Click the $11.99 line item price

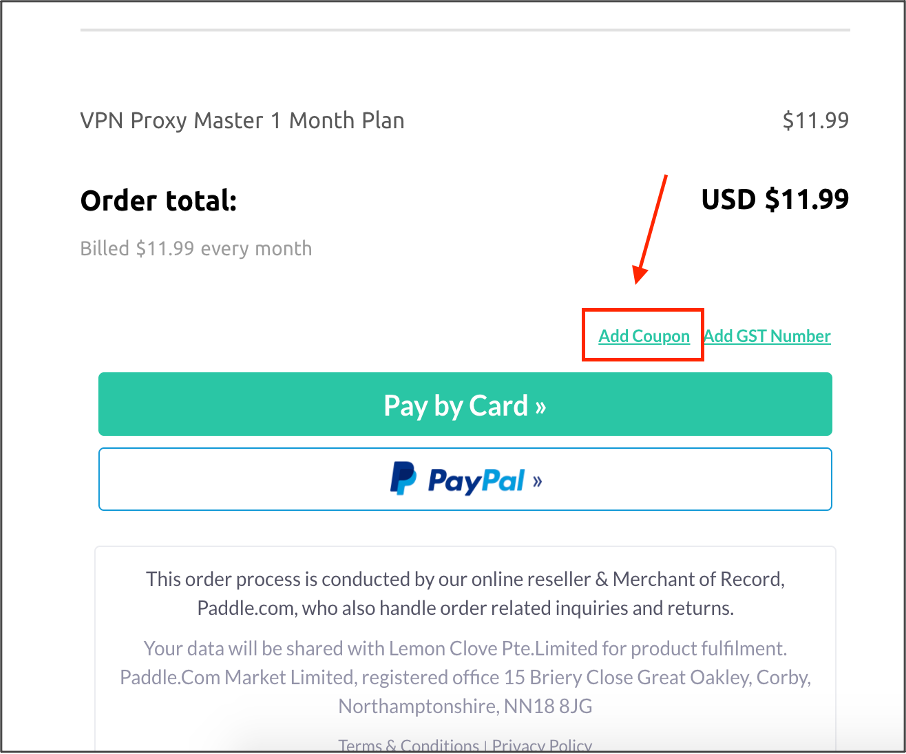(x=815, y=121)
